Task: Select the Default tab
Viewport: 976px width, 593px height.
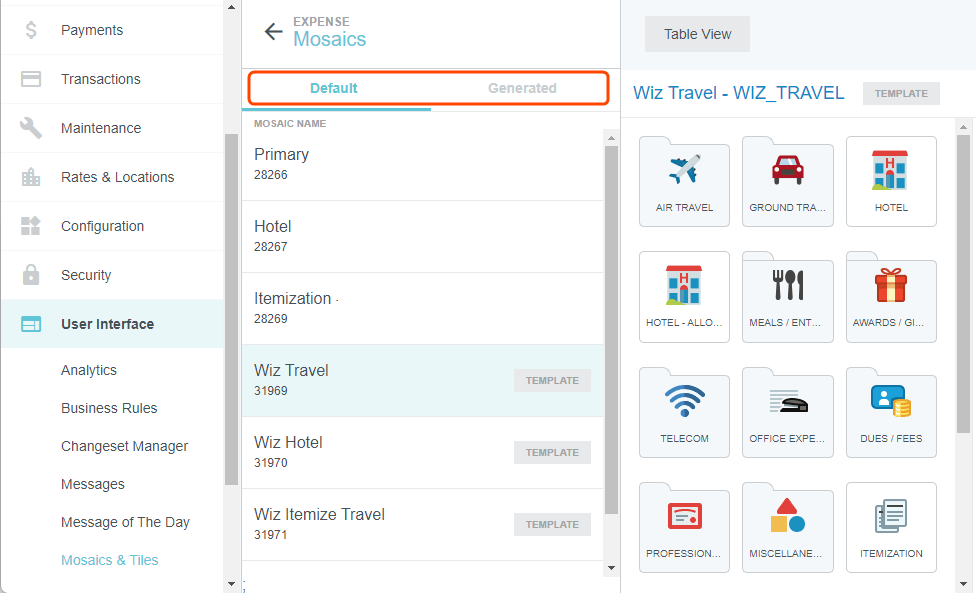Action: click(x=334, y=88)
